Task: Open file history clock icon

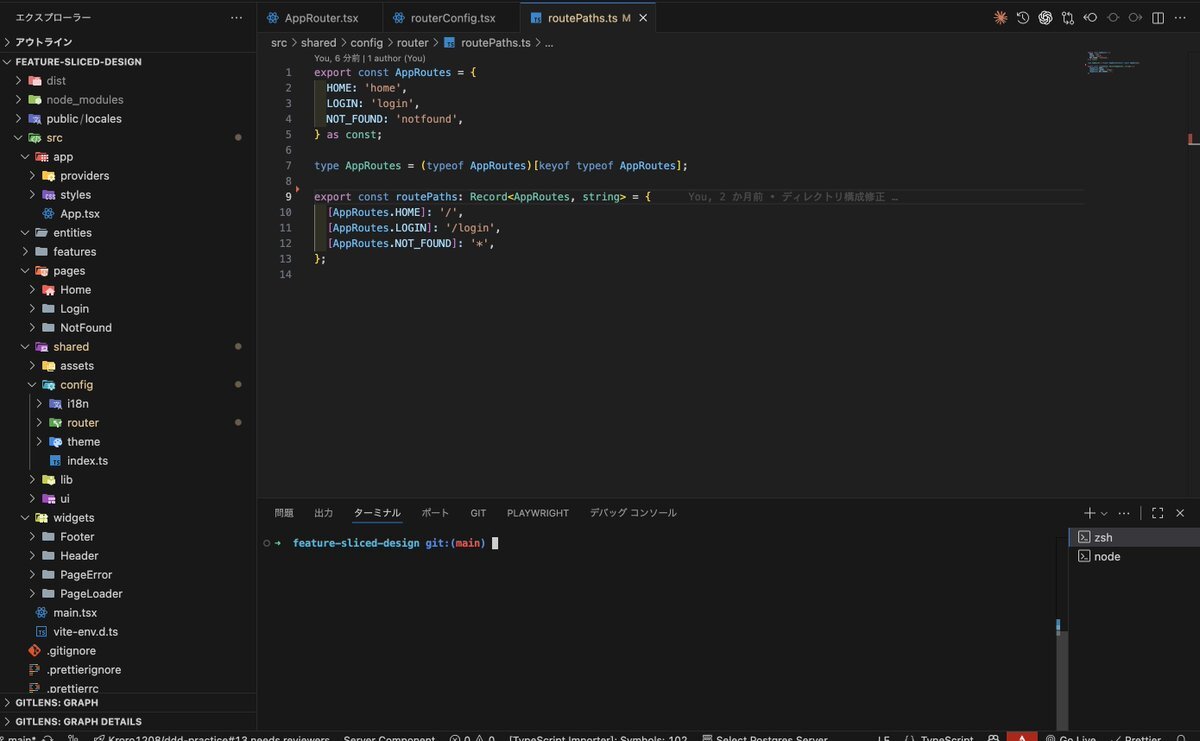Action: 1023,18
